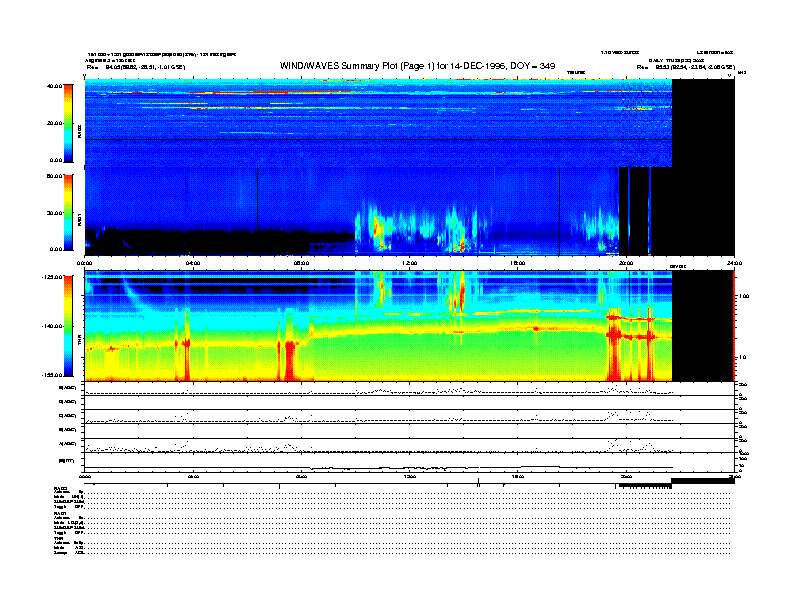792x612 pixels.
Task: Click the RAD1 color scale bar
Action: [x=68, y=212]
